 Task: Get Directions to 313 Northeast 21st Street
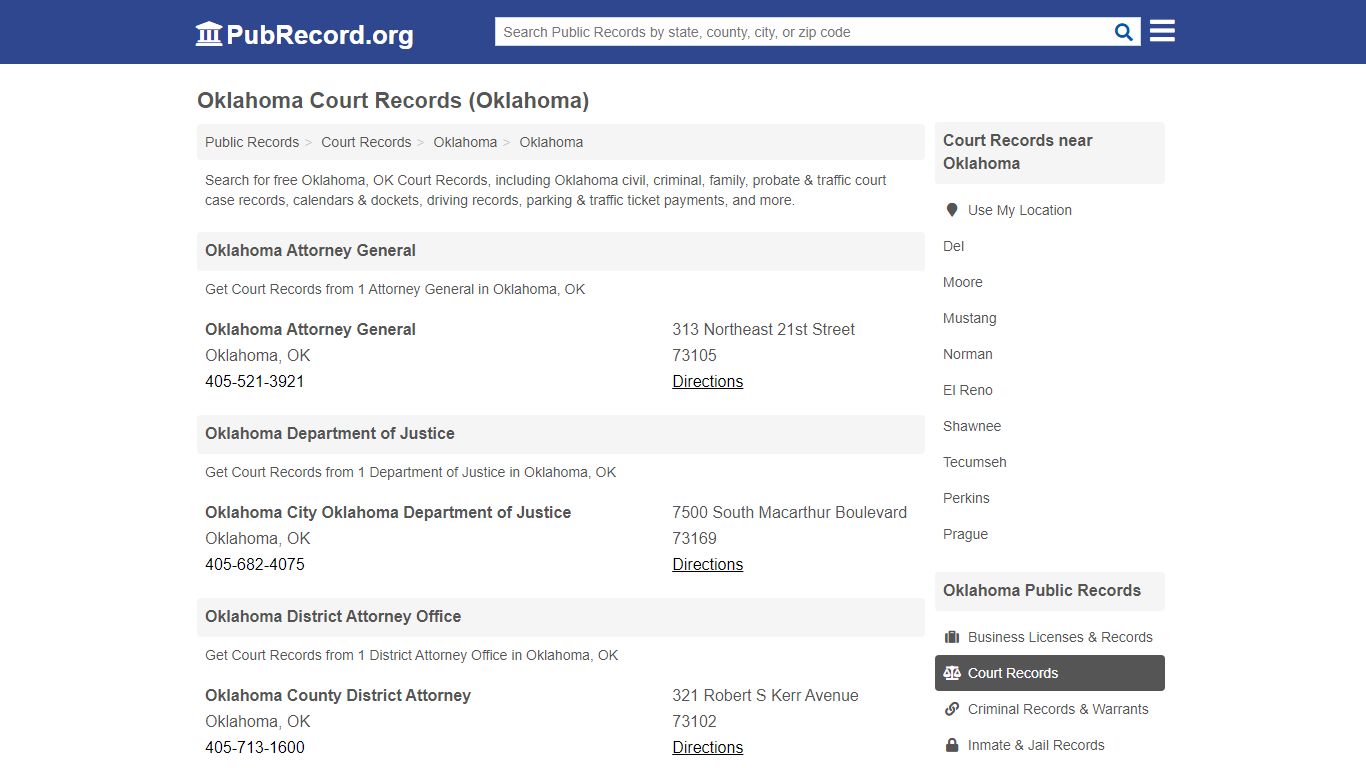[x=708, y=381]
